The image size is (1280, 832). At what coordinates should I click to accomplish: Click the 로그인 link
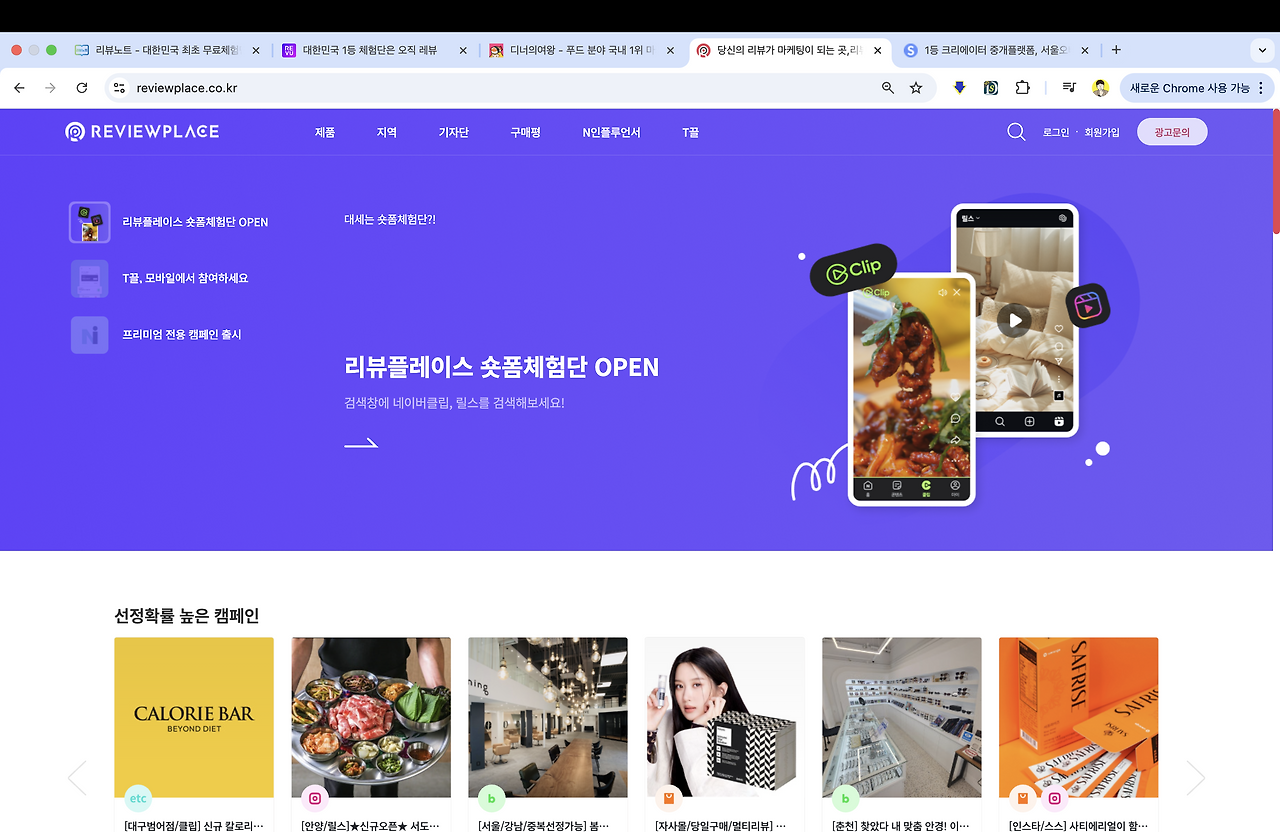click(x=1054, y=131)
